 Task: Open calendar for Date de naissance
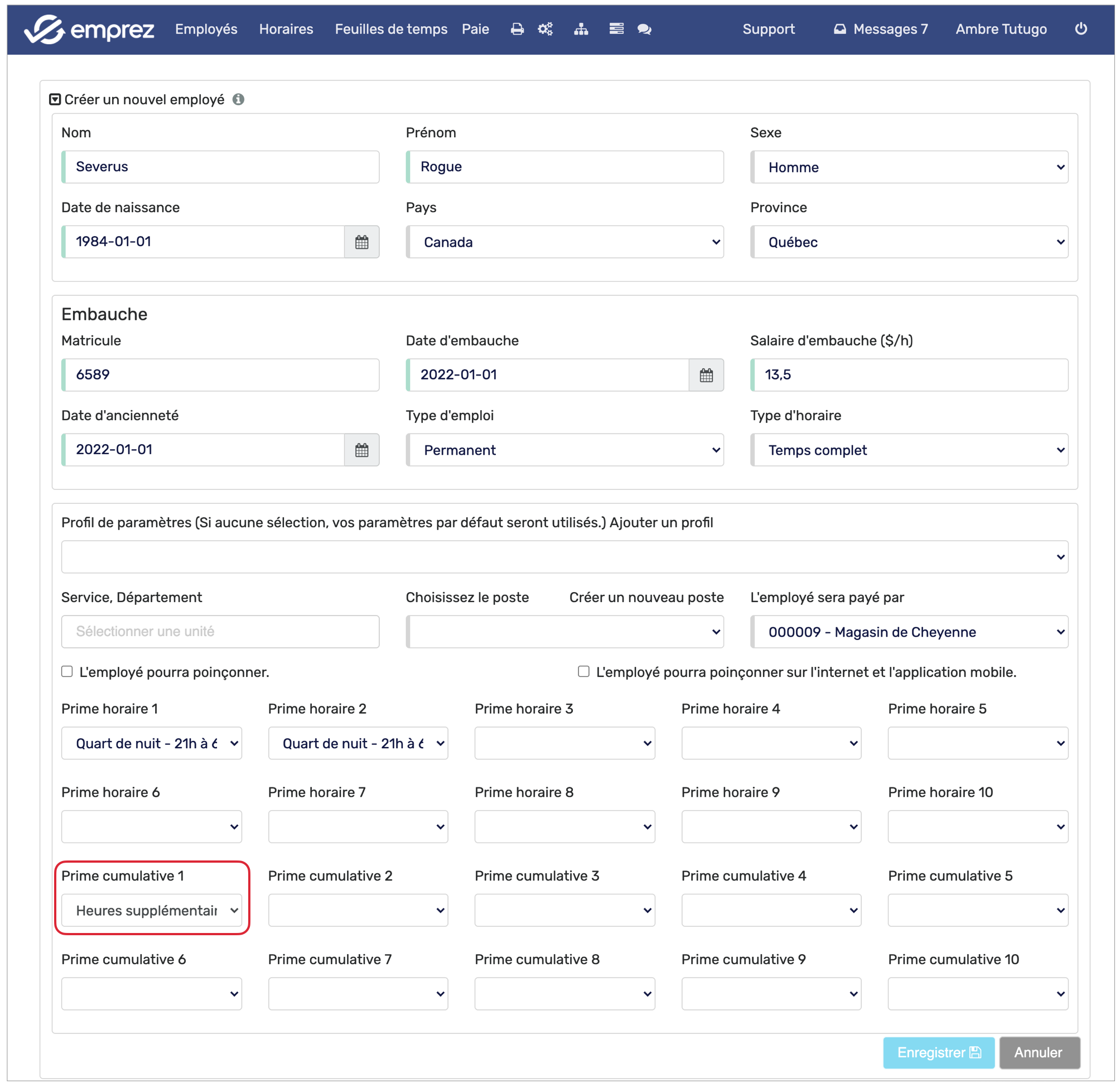click(361, 242)
